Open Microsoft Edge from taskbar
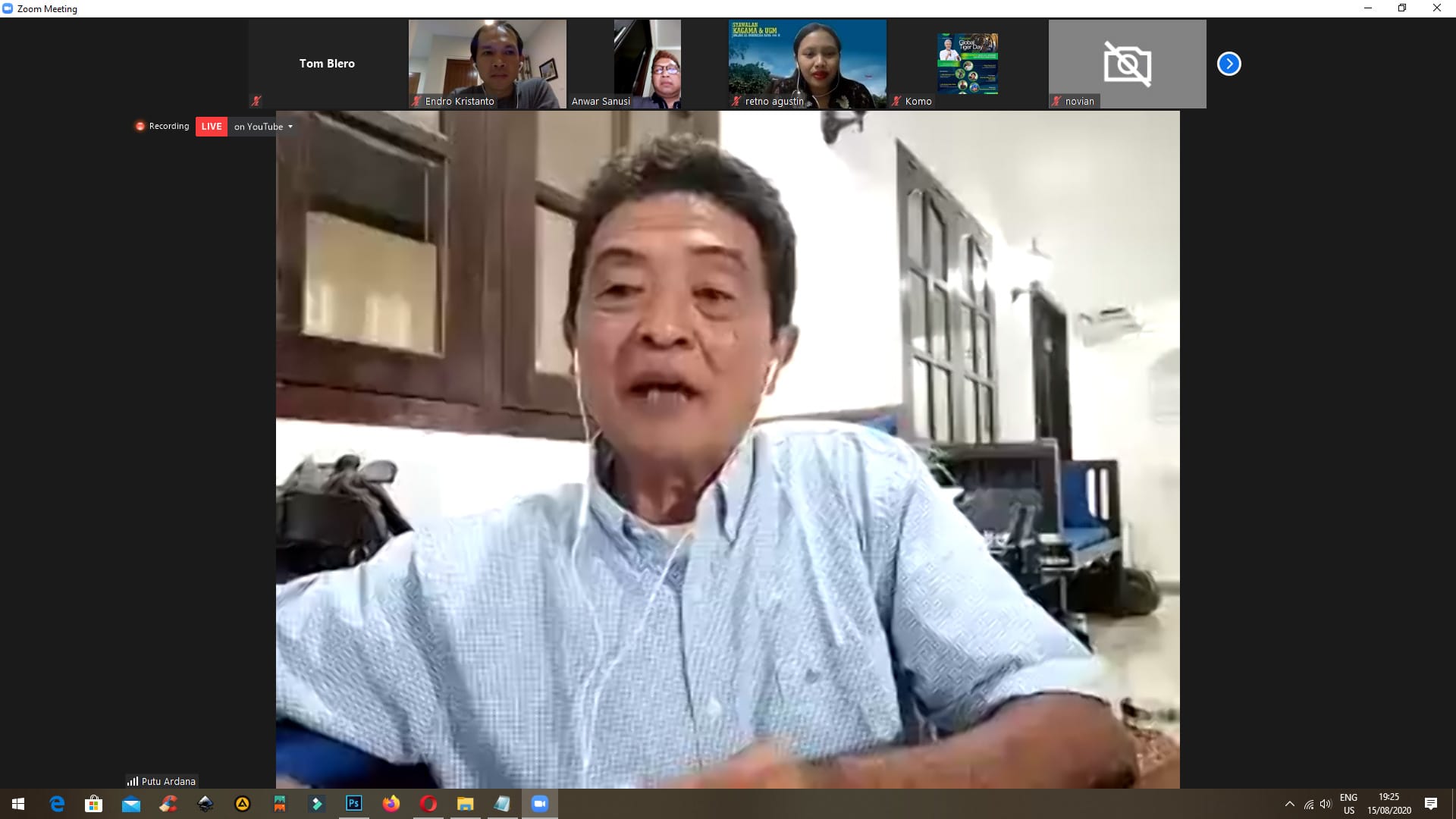Screen dimensions: 1456x819 [x=57, y=804]
